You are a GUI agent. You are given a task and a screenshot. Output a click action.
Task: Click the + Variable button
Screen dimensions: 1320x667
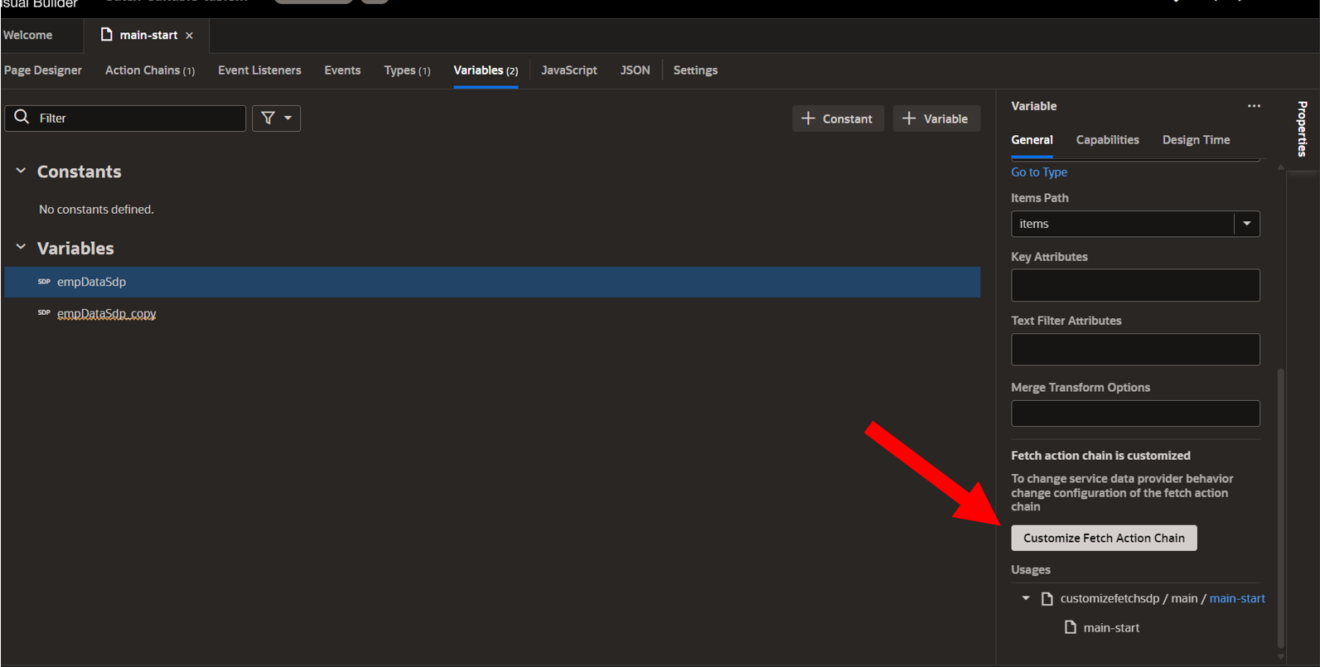point(936,118)
